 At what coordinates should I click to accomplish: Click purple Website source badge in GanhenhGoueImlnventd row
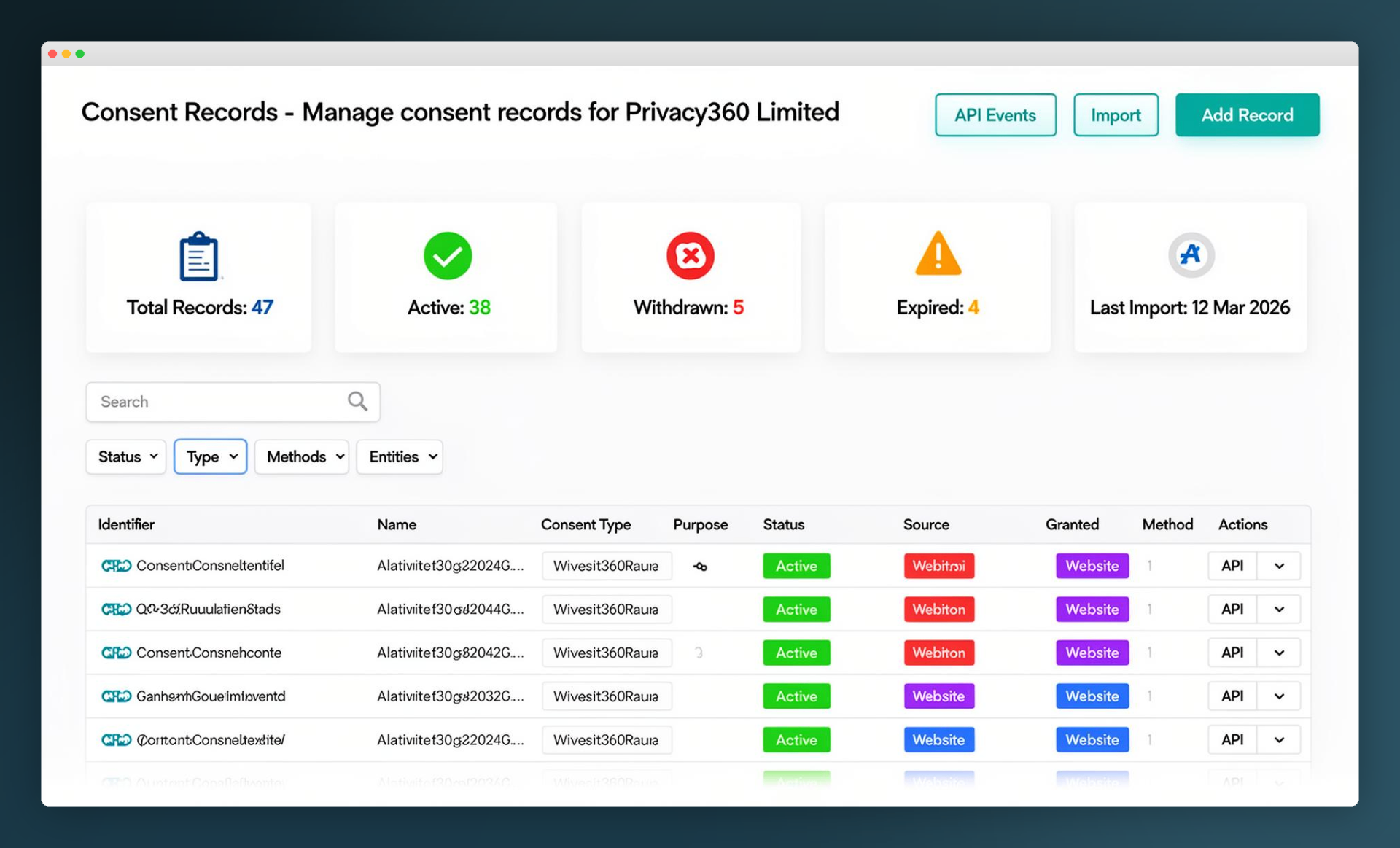[939, 696]
